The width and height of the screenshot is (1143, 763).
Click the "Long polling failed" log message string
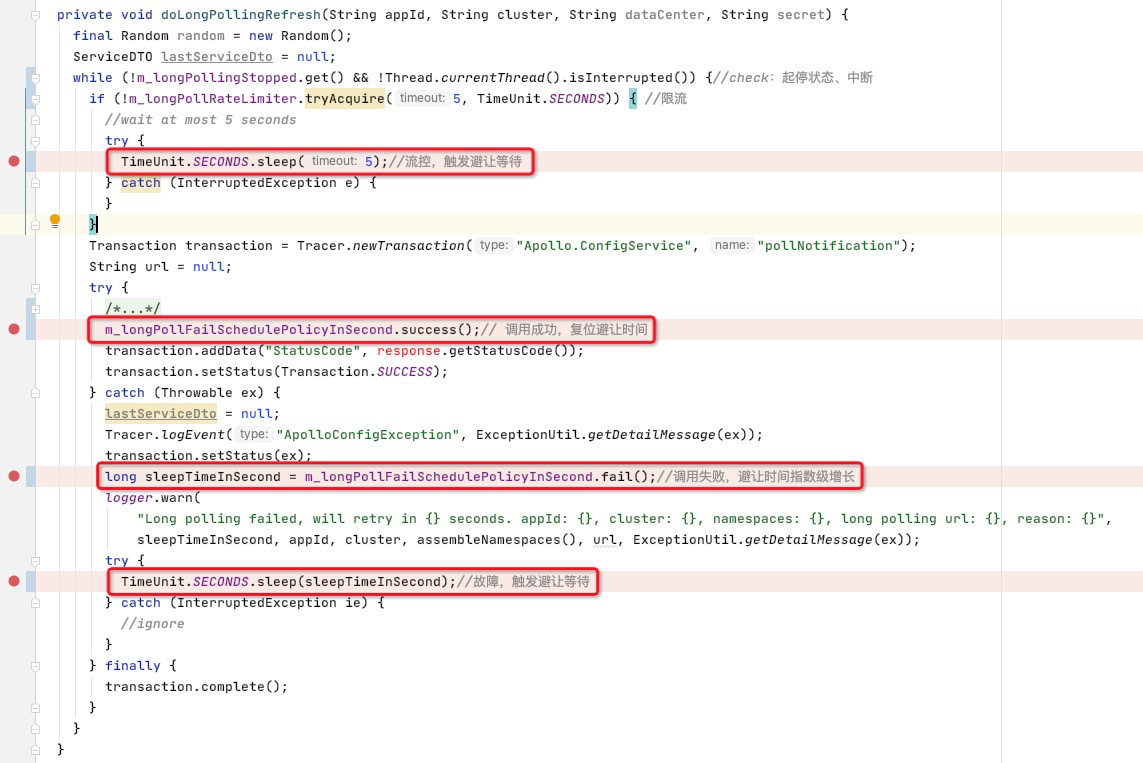(x=624, y=518)
